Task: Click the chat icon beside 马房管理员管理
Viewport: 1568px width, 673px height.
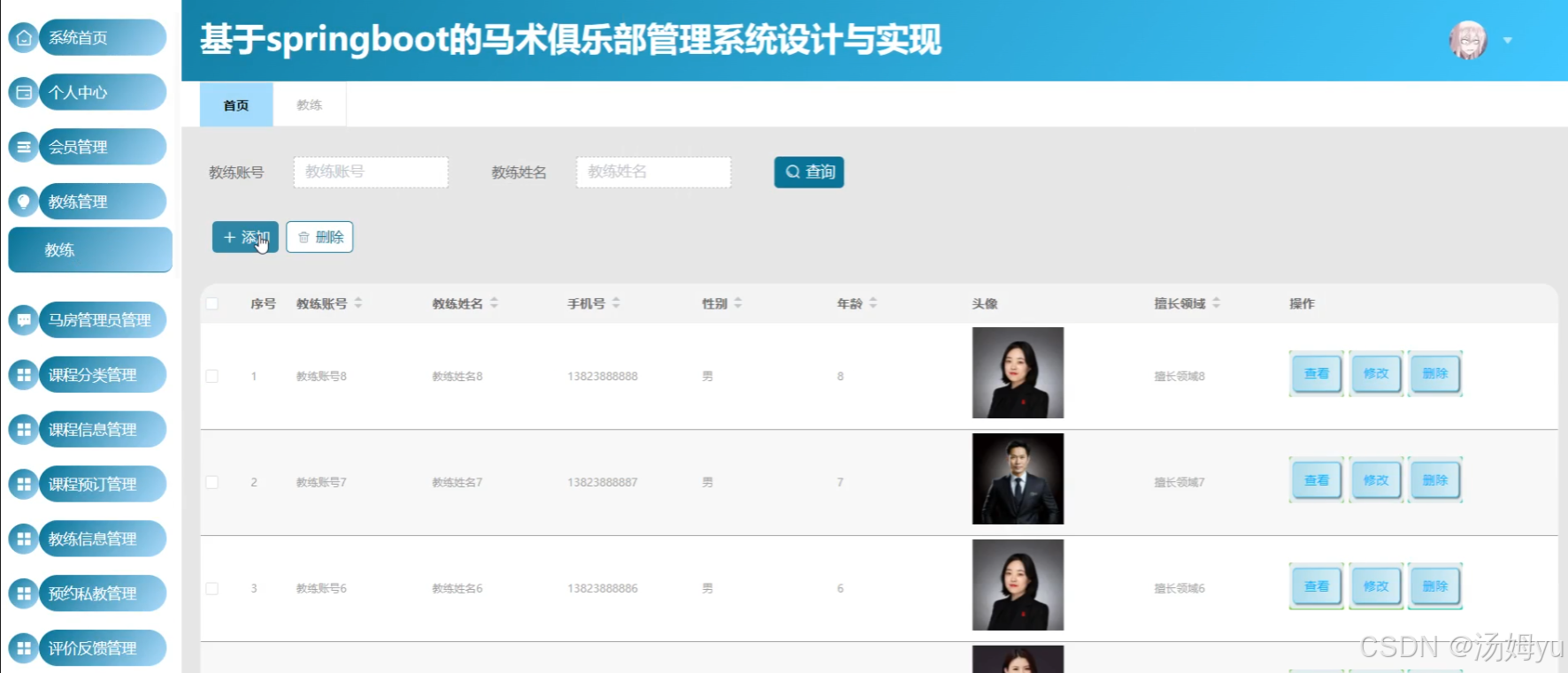Action: click(x=24, y=320)
